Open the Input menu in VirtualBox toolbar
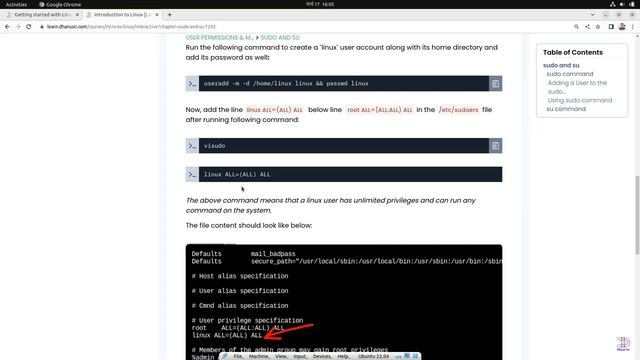This screenshot has height=360, width=640. pyautogui.click(x=300, y=356)
